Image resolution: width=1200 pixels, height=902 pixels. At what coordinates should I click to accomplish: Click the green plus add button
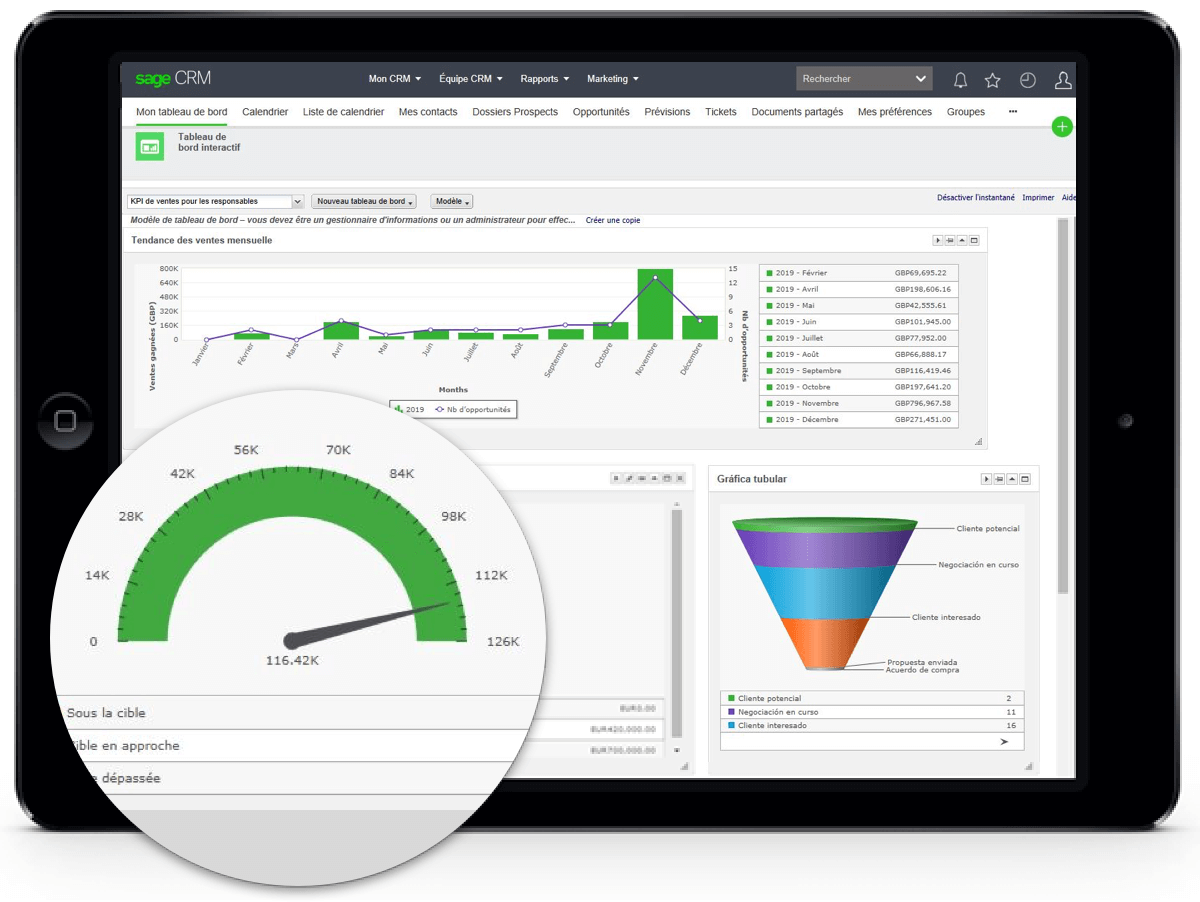pos(1062,127)
